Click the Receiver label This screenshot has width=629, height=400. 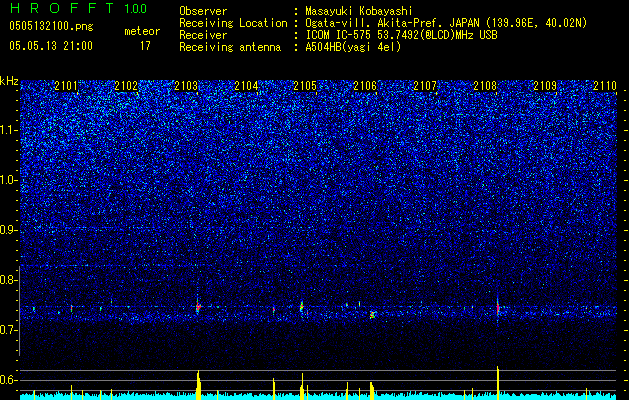click(203, 35)
